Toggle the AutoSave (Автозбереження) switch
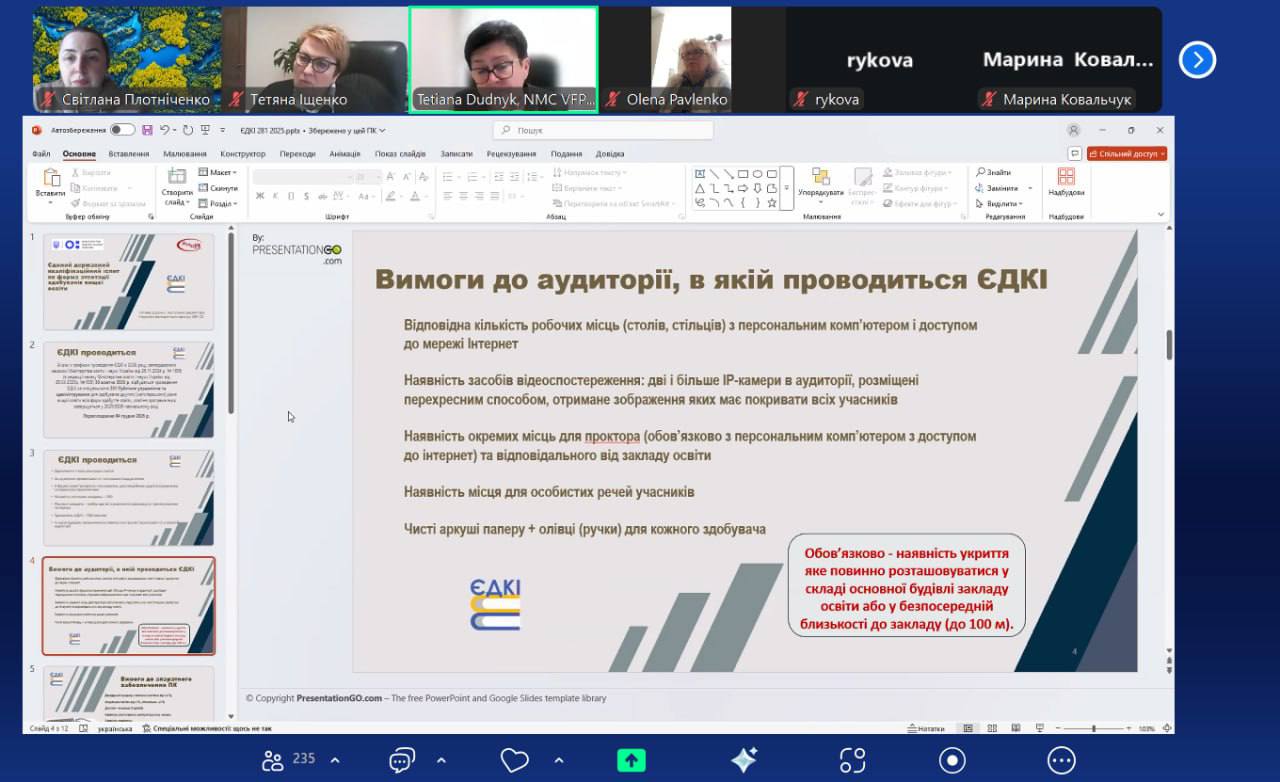 [122, 130]
